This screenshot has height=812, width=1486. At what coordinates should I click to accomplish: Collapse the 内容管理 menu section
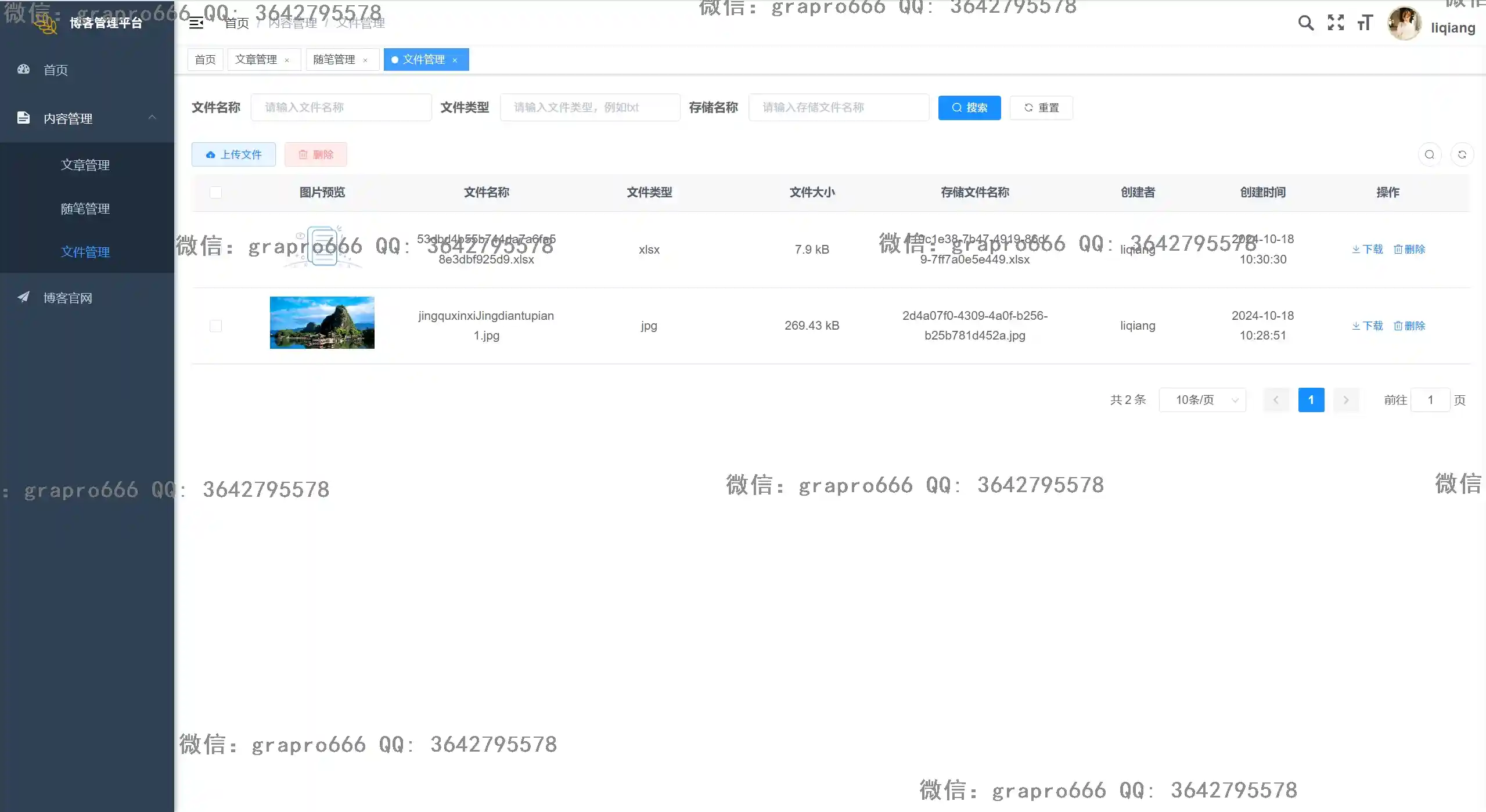[x=152, y=118]
